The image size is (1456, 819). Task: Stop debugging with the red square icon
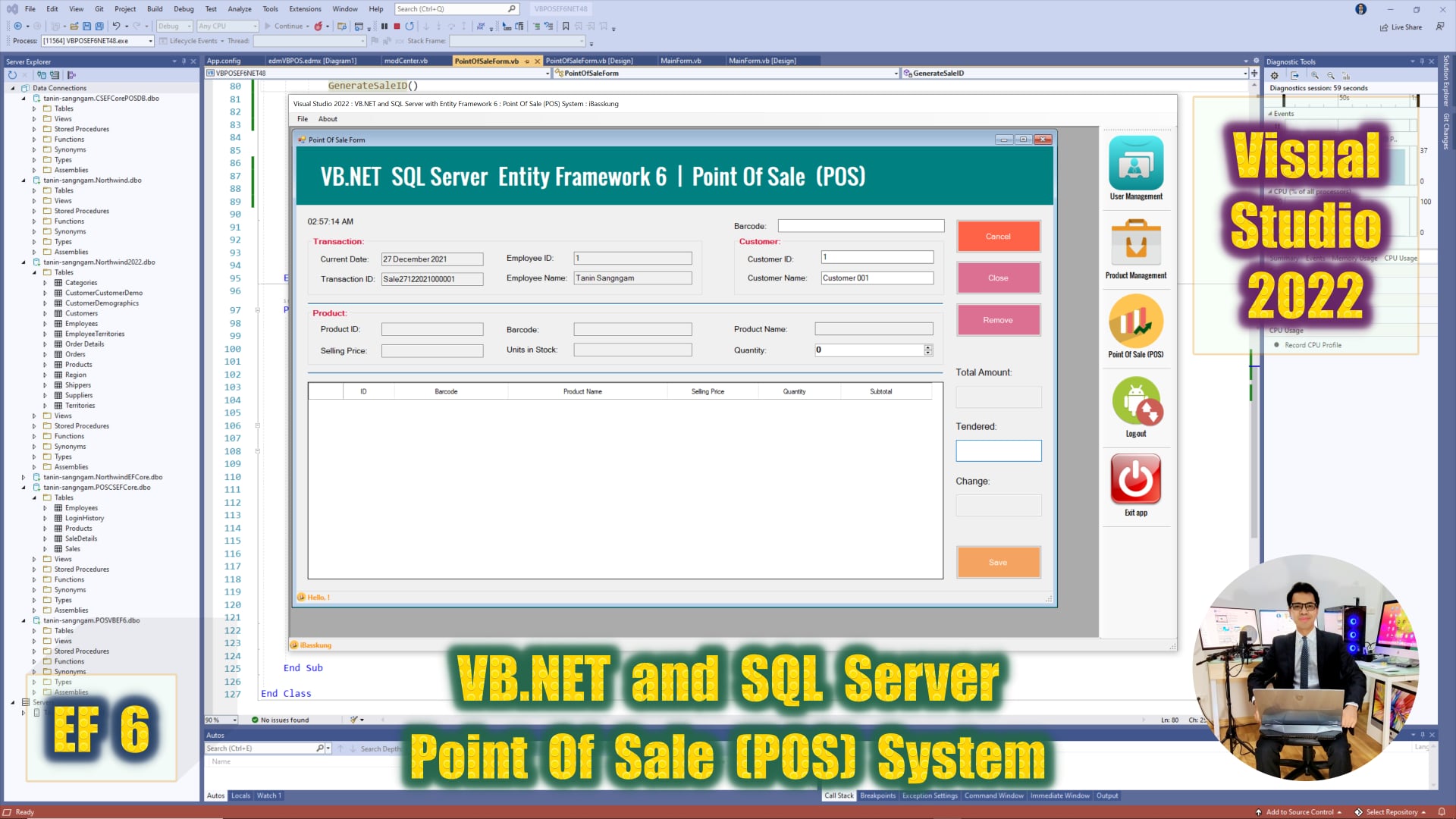coord(397,27)
